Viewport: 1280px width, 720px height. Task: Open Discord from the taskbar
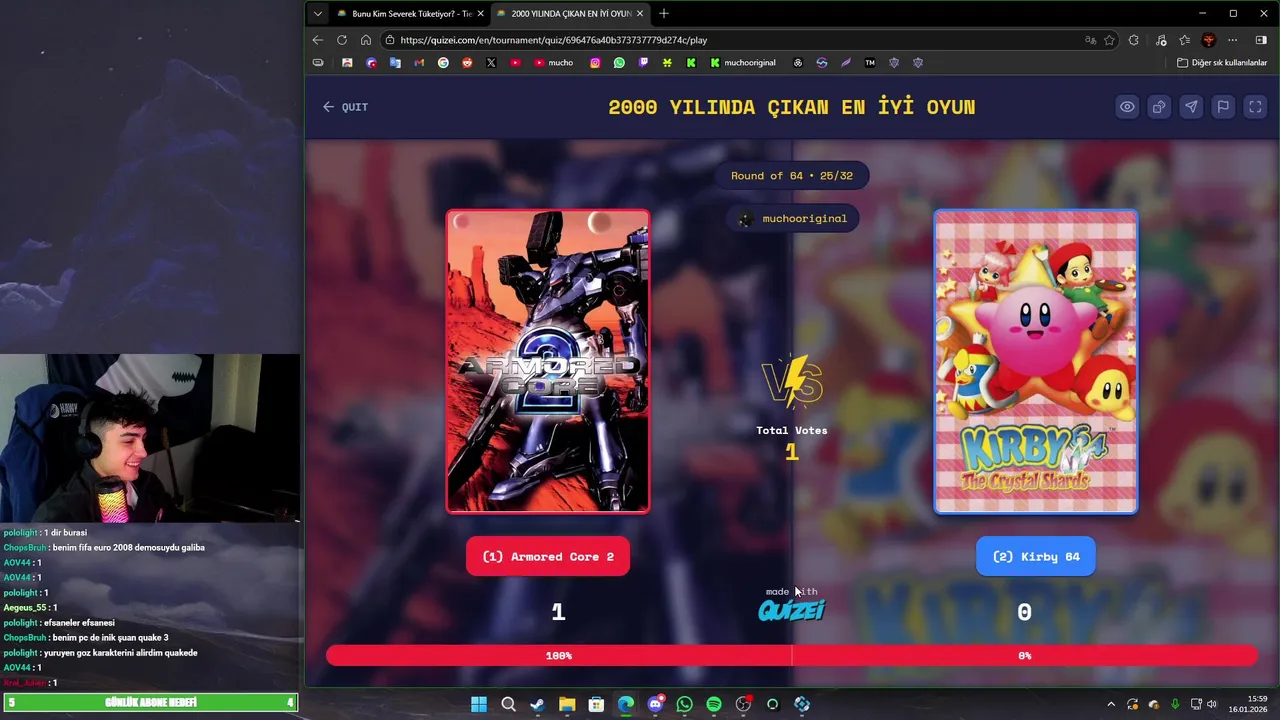click(x=655, y=704)
